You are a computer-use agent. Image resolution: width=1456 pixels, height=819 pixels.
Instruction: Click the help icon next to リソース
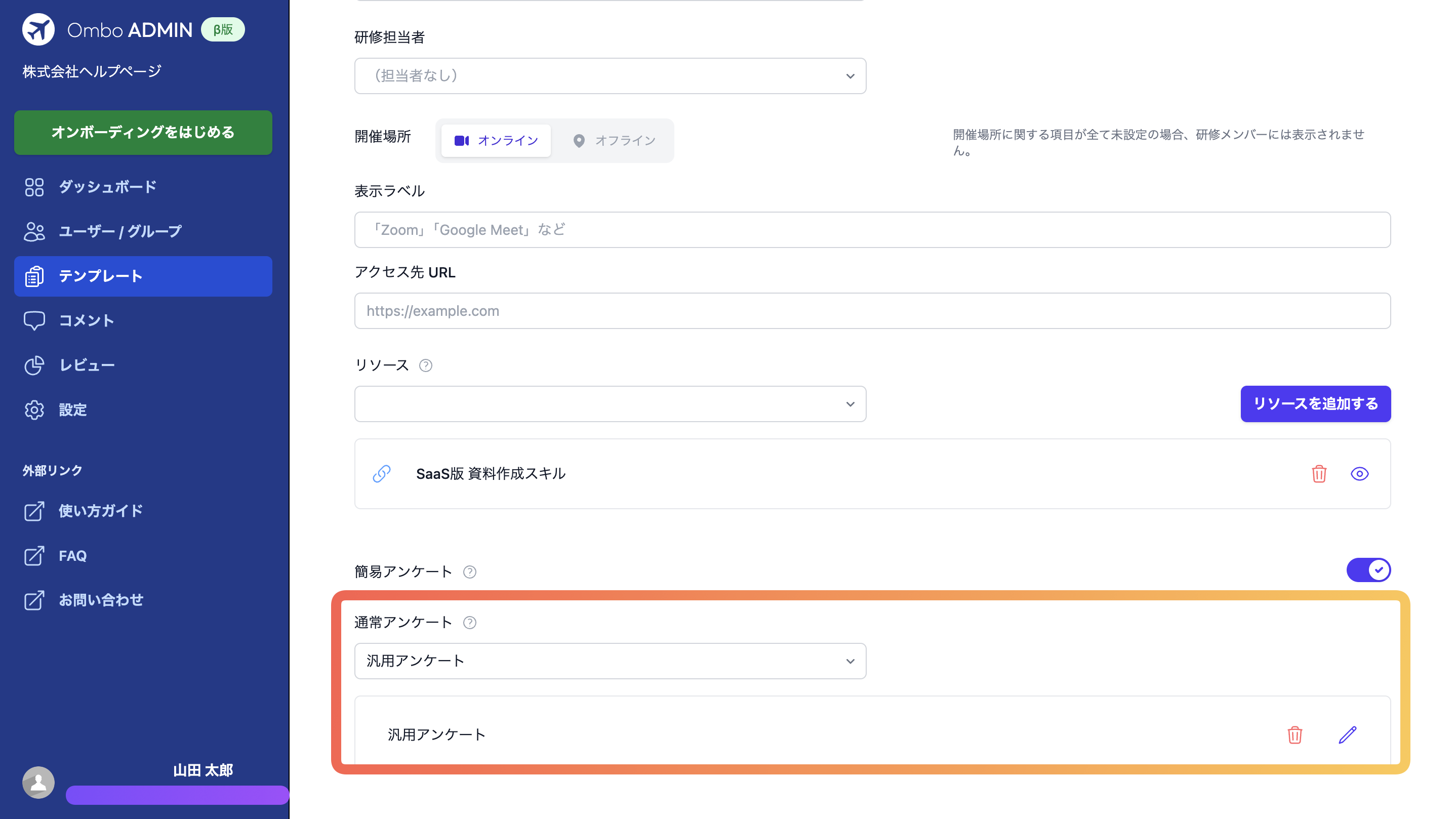pos(426,365)
